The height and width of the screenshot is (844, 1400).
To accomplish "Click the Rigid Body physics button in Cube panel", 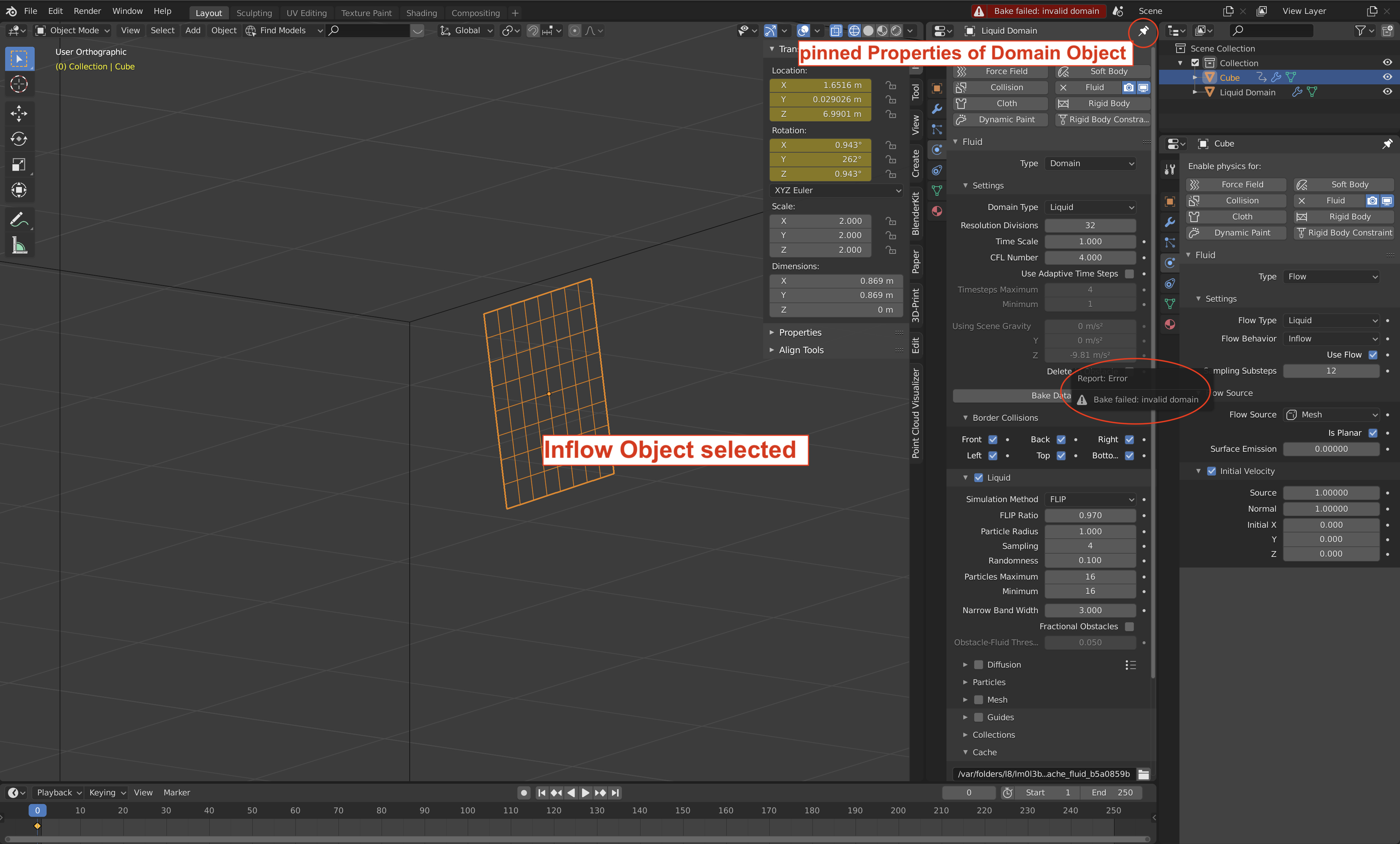I will (x=1343, y=217).
